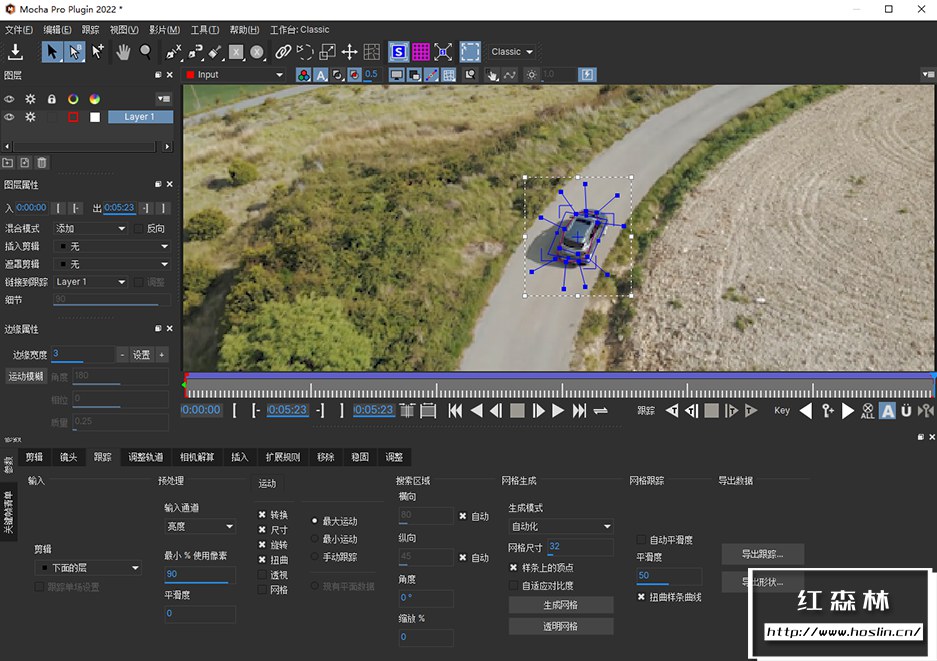Open the 文件 menu
Screen dimensions: 937x661
click(19, 30)
